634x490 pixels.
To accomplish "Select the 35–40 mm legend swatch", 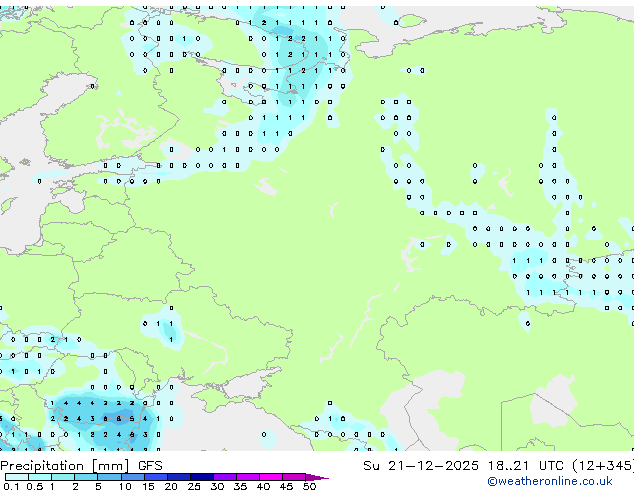I will coord(248,477).
